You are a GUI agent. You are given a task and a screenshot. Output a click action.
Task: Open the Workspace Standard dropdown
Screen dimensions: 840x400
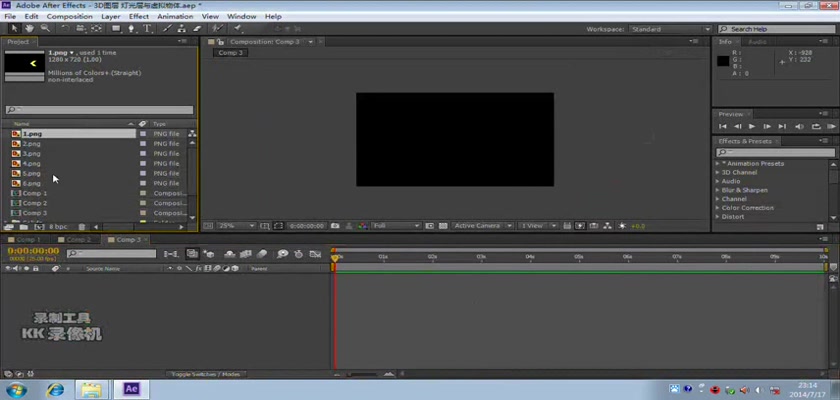pyautogui.click(x=670, y=29)
